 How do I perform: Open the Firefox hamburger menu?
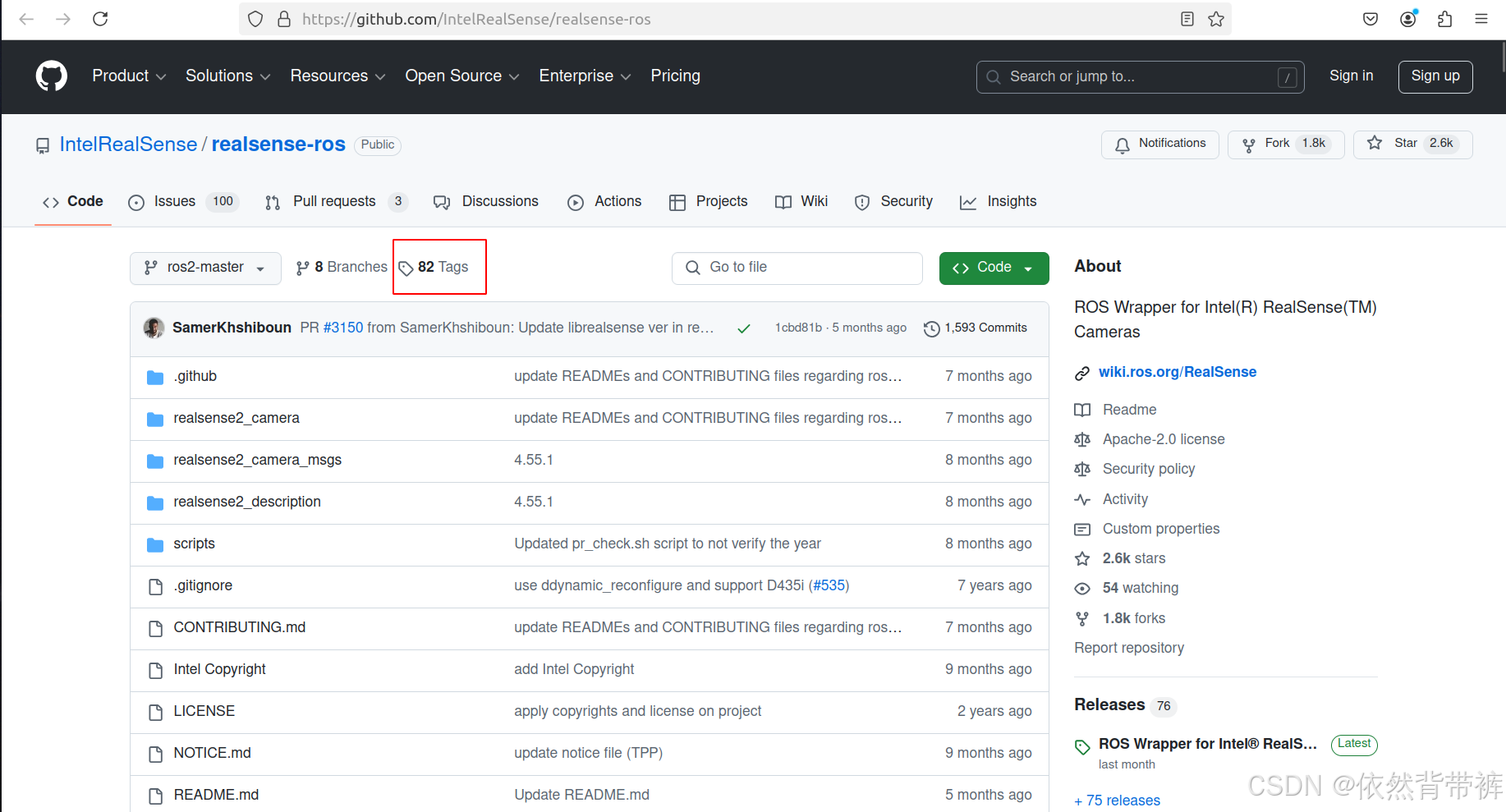tap(1481, 19)
